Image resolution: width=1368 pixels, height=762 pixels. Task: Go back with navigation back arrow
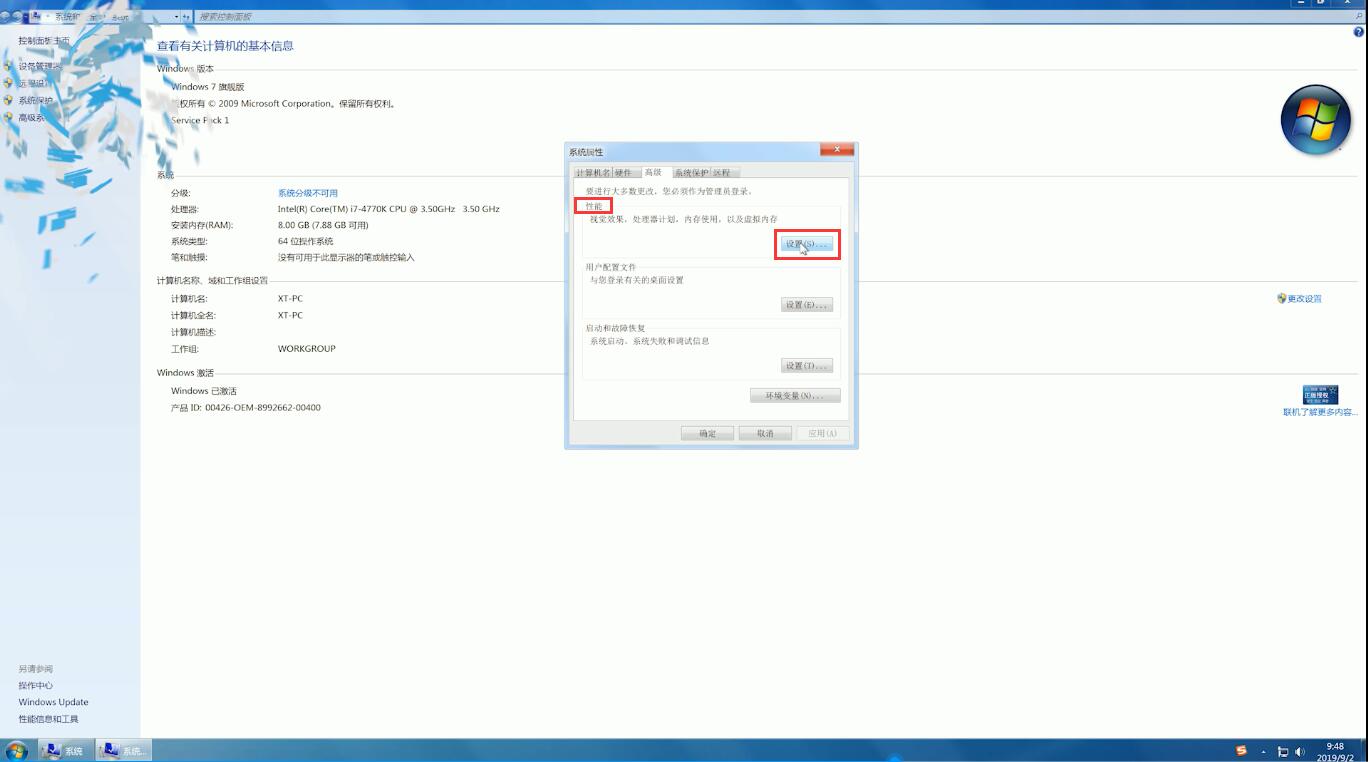pos(6,16)
